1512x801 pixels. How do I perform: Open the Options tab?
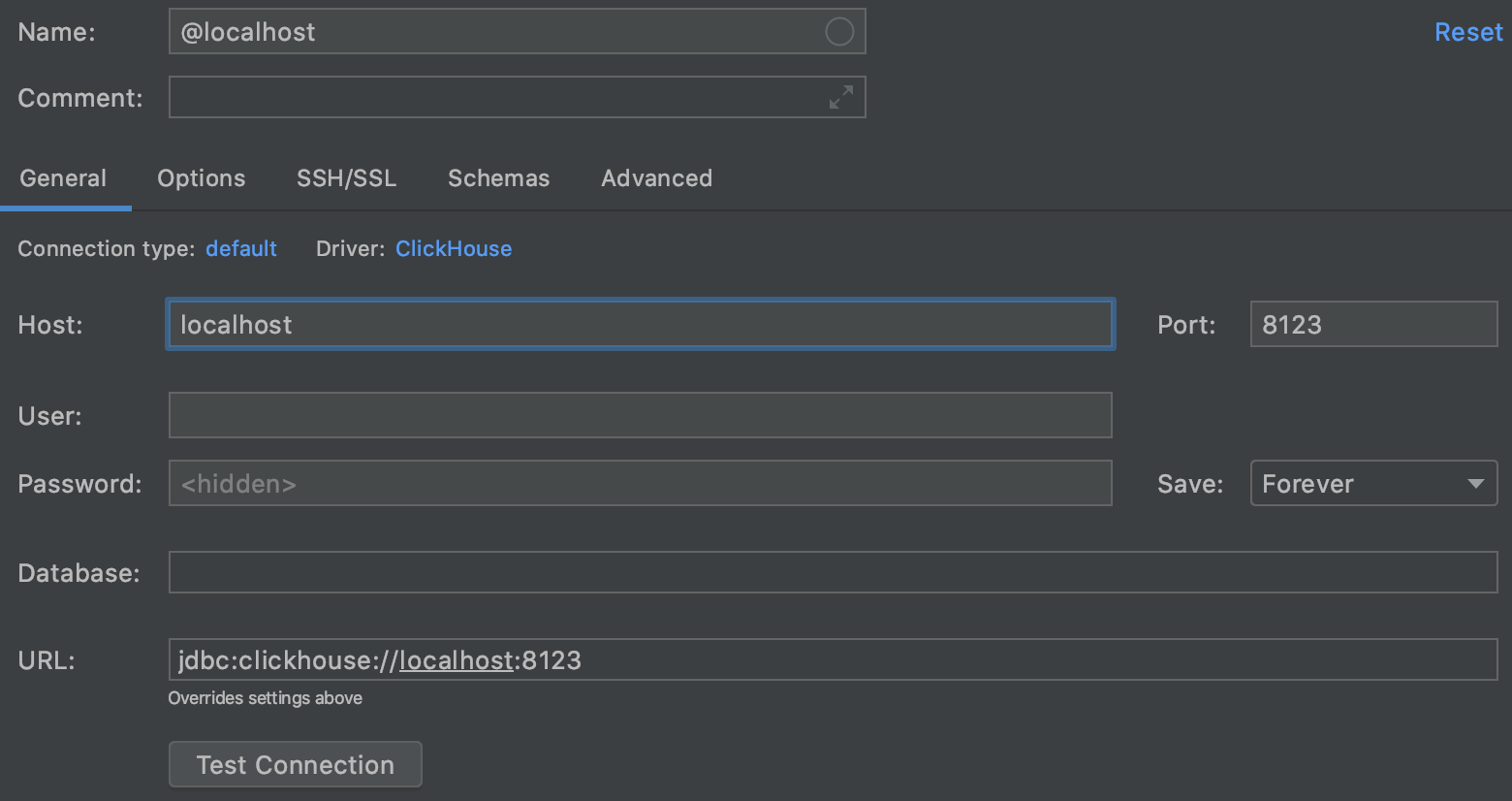tap(202, 178)
